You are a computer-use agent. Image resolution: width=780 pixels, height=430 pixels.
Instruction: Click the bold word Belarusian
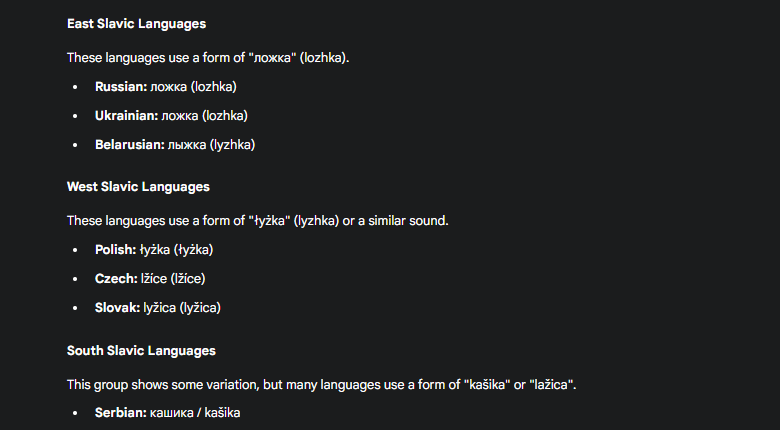coord(129,145)
